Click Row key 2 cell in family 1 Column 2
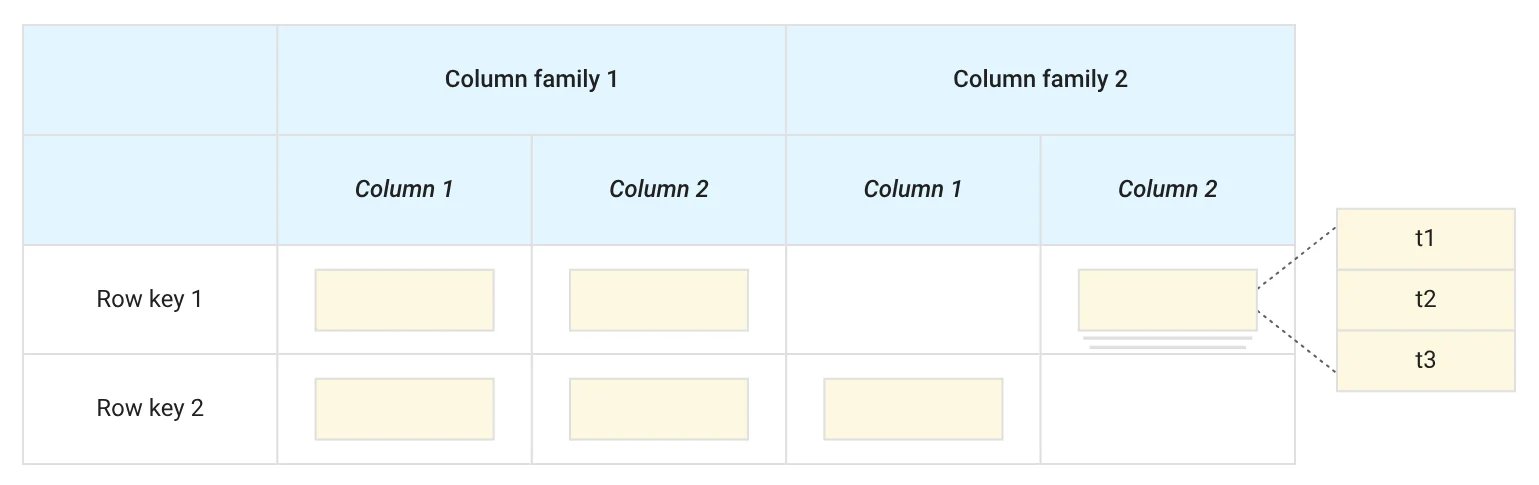Viewport: 1539px width, 485px height. click(x=658, y=409)
